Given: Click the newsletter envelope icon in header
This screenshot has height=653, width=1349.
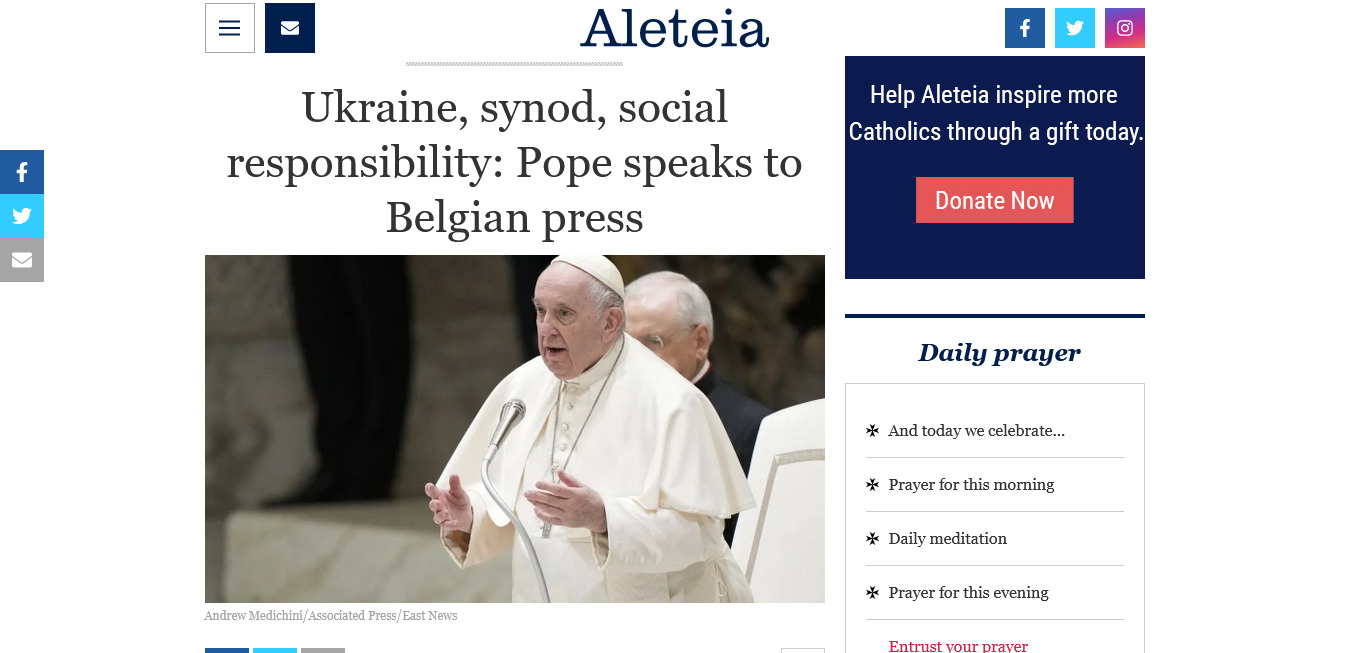Looking at the screenshot, I should 290,28.
